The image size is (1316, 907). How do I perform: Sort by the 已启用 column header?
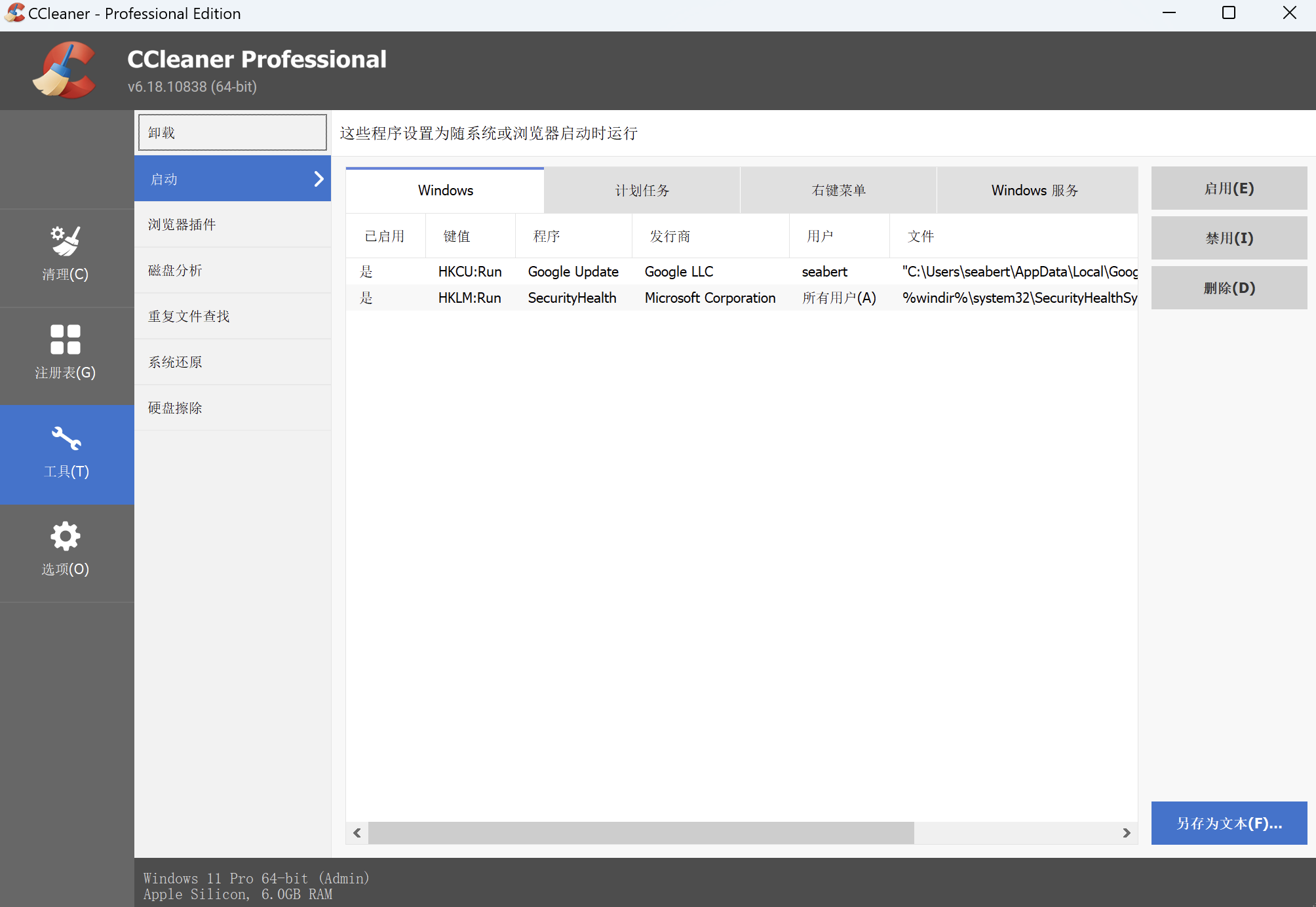(385, 236)
